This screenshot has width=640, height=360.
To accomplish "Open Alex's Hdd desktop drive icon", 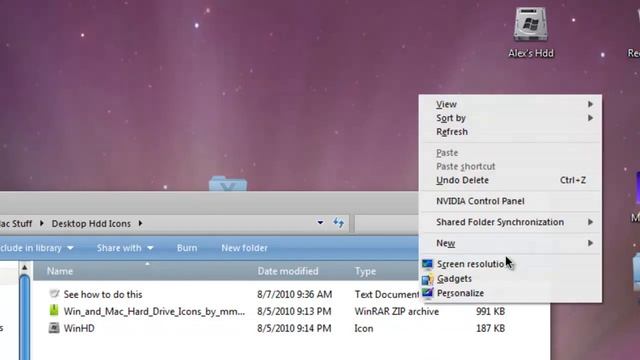I will pos(530,24).
